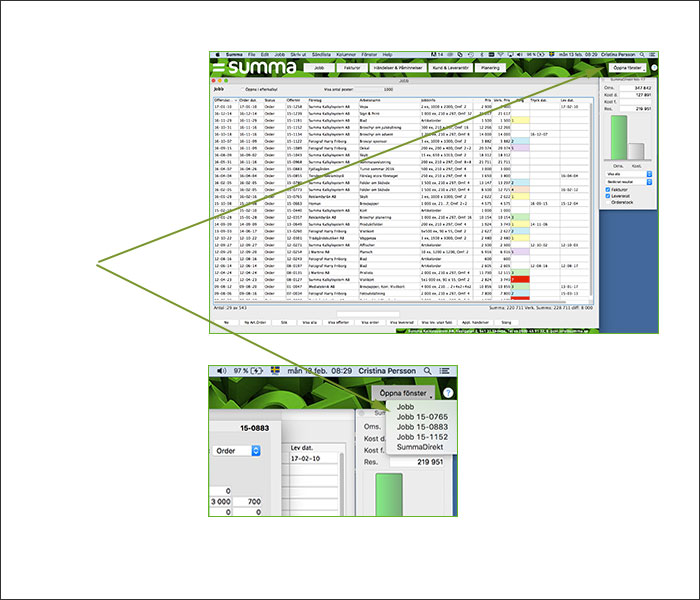Click the Swedish flag input icon in enlarged view
700x600 pixels.
coord(275,371)
